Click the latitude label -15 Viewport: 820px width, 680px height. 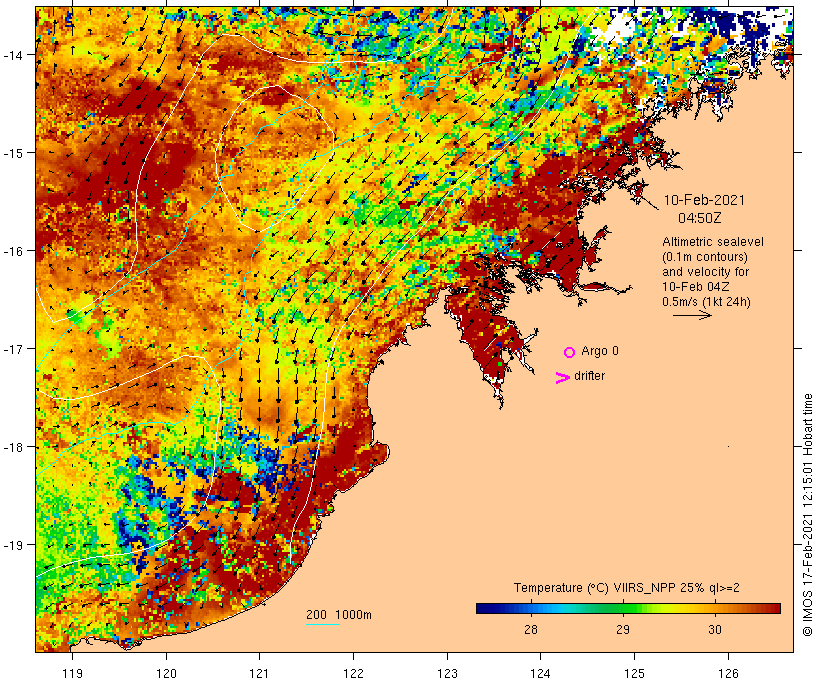(13, 153)
